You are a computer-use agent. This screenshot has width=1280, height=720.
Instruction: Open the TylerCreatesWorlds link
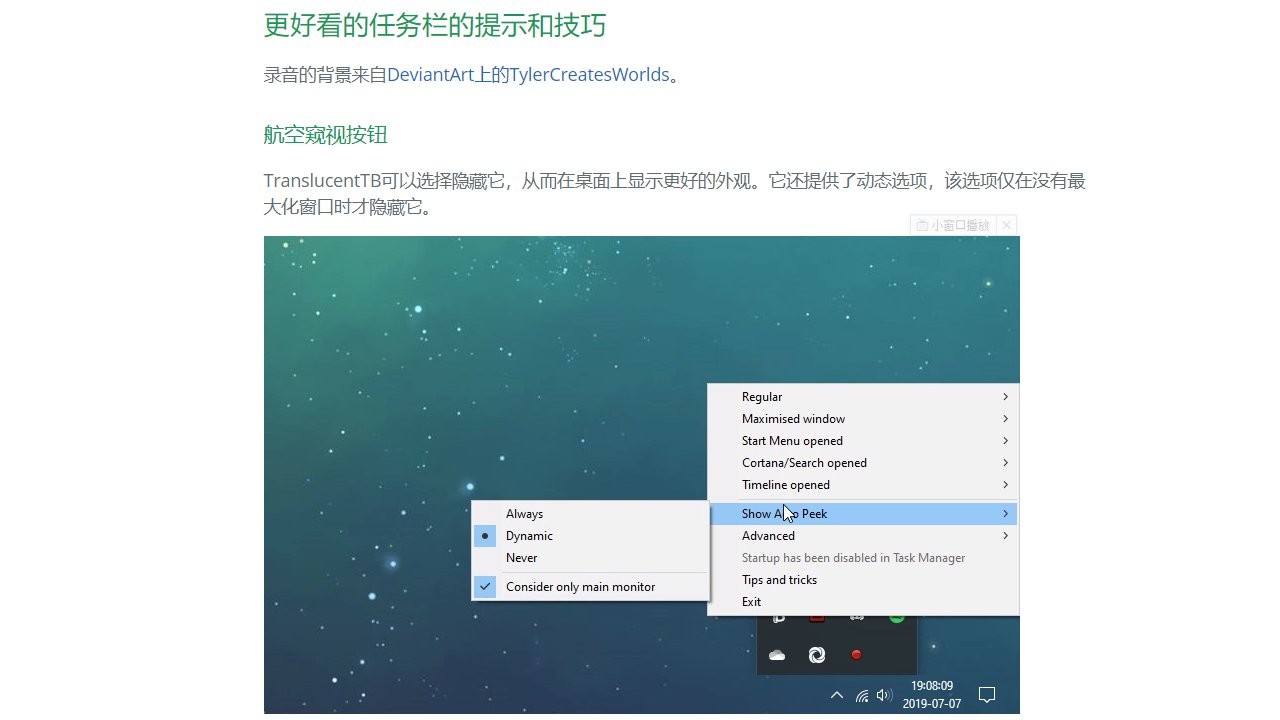point(590,74)
